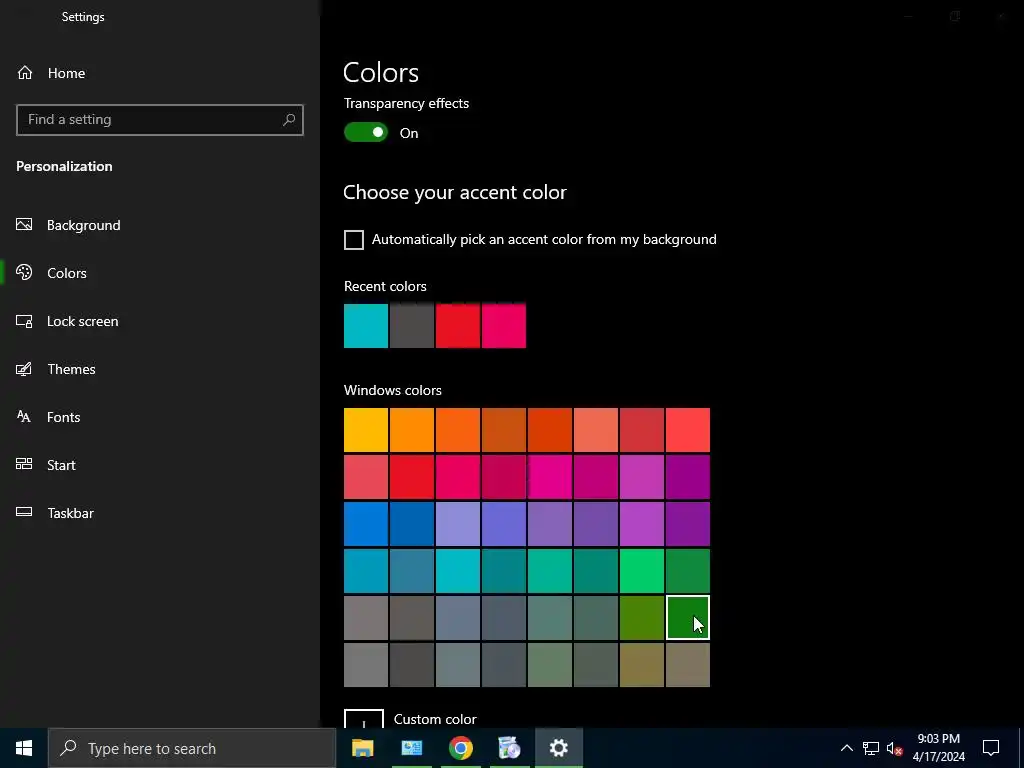Show hidden system tray icons
Viewport: 1024px width, 768px height.
pos(846,748)
